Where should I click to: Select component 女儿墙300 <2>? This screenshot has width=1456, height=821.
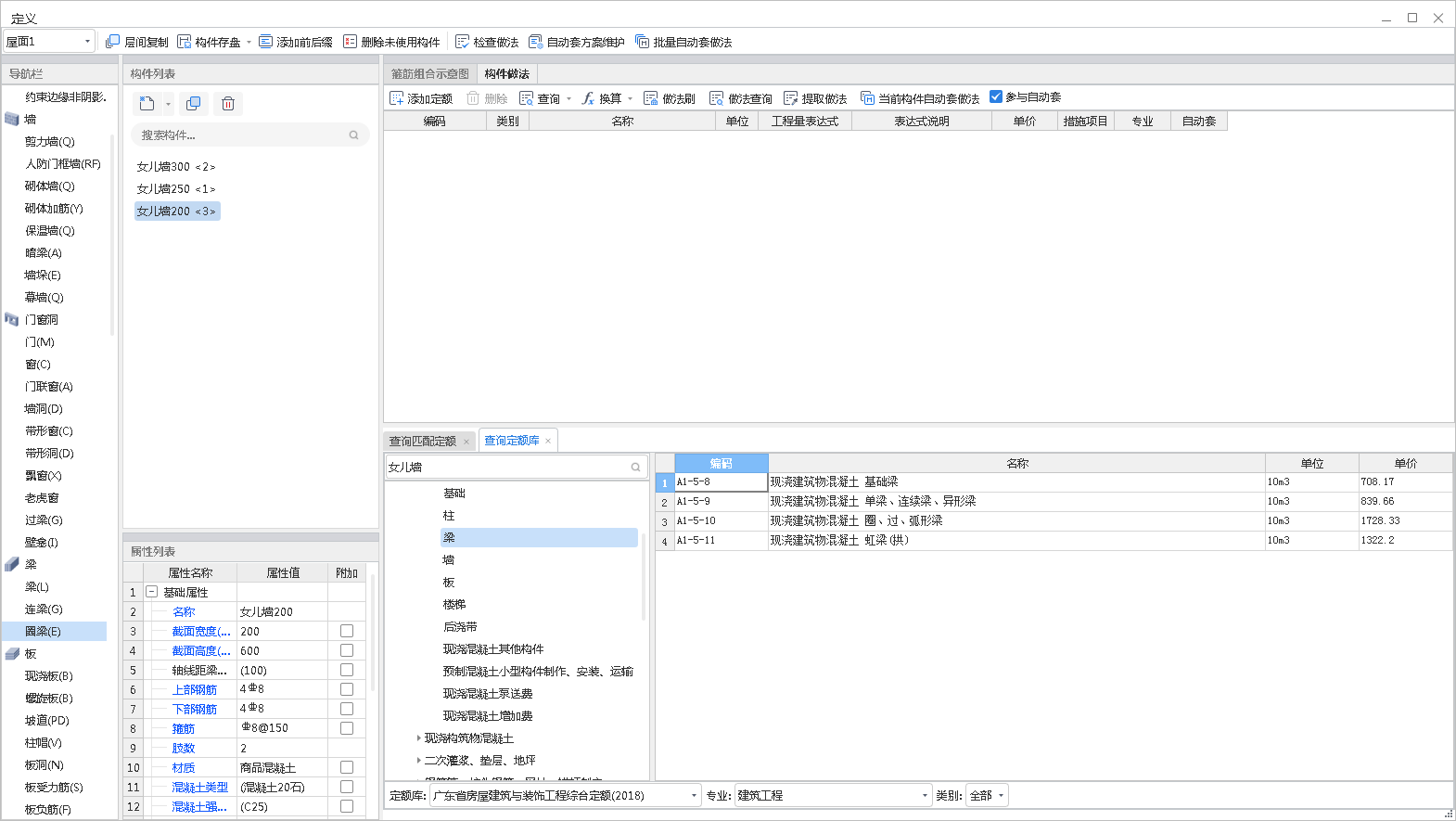176,167
